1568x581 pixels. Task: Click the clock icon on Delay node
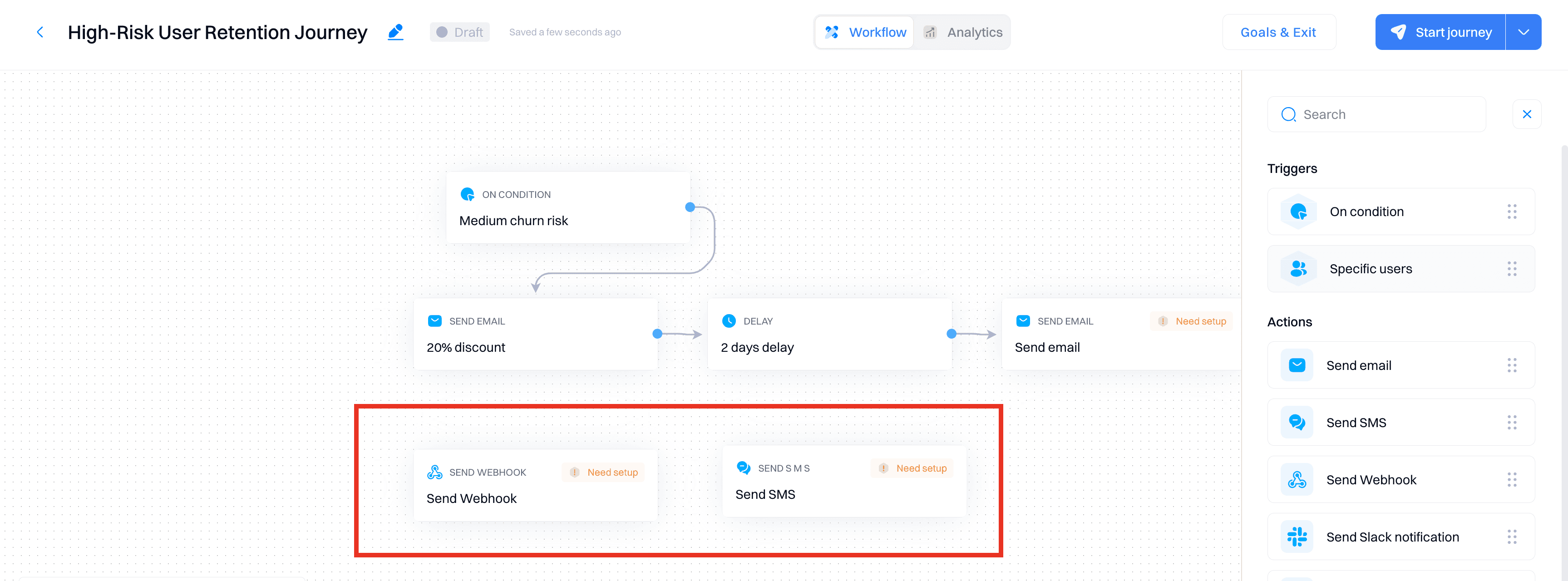point(729,320)
